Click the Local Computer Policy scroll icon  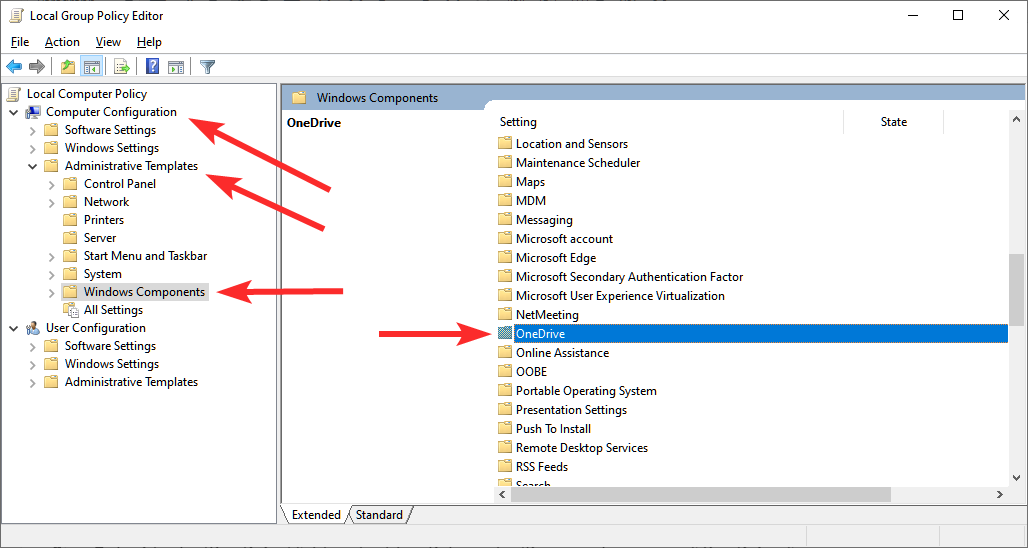(x=14, y=94)
